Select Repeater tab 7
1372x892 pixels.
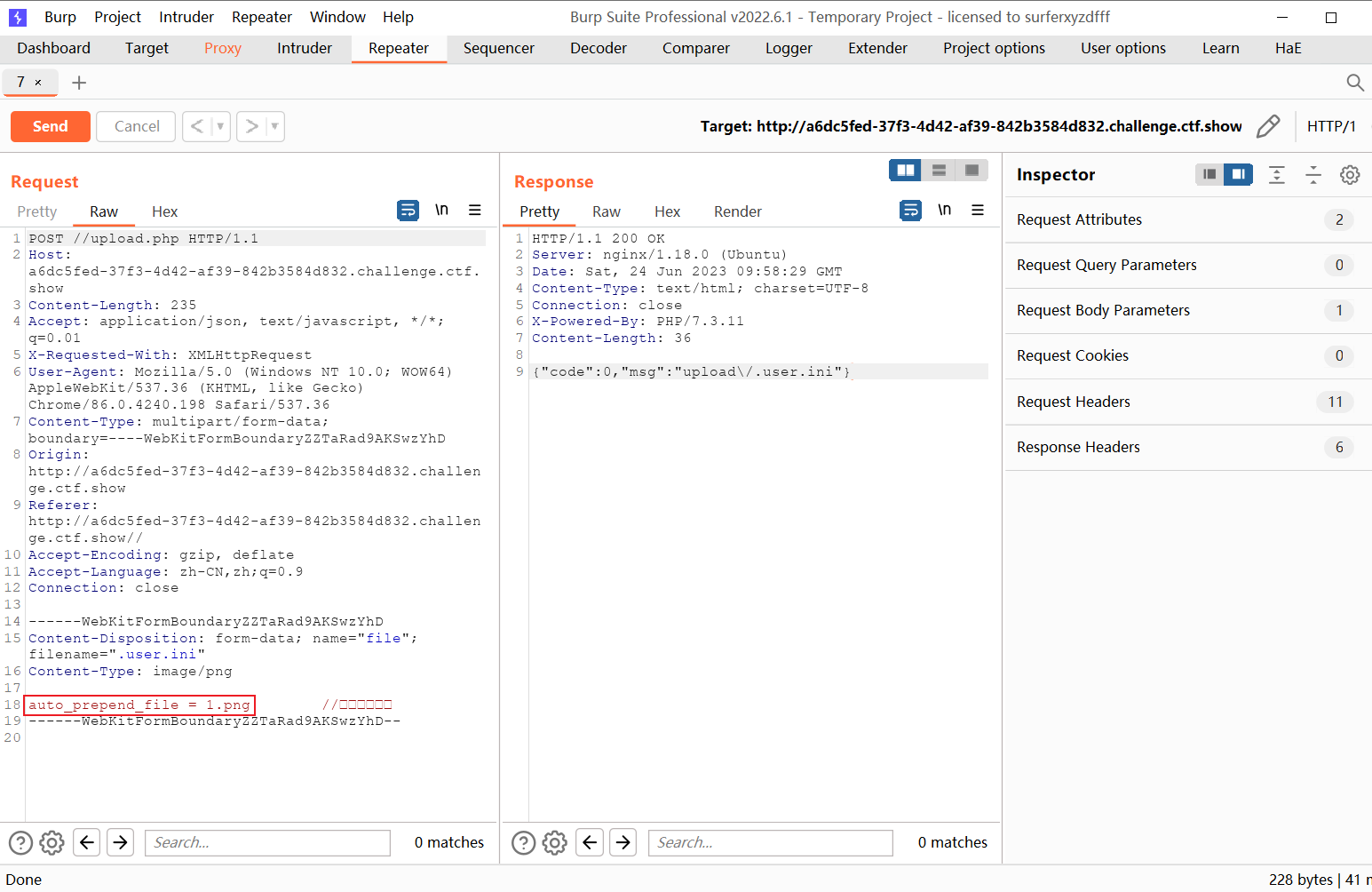click(x=21, y=82)
